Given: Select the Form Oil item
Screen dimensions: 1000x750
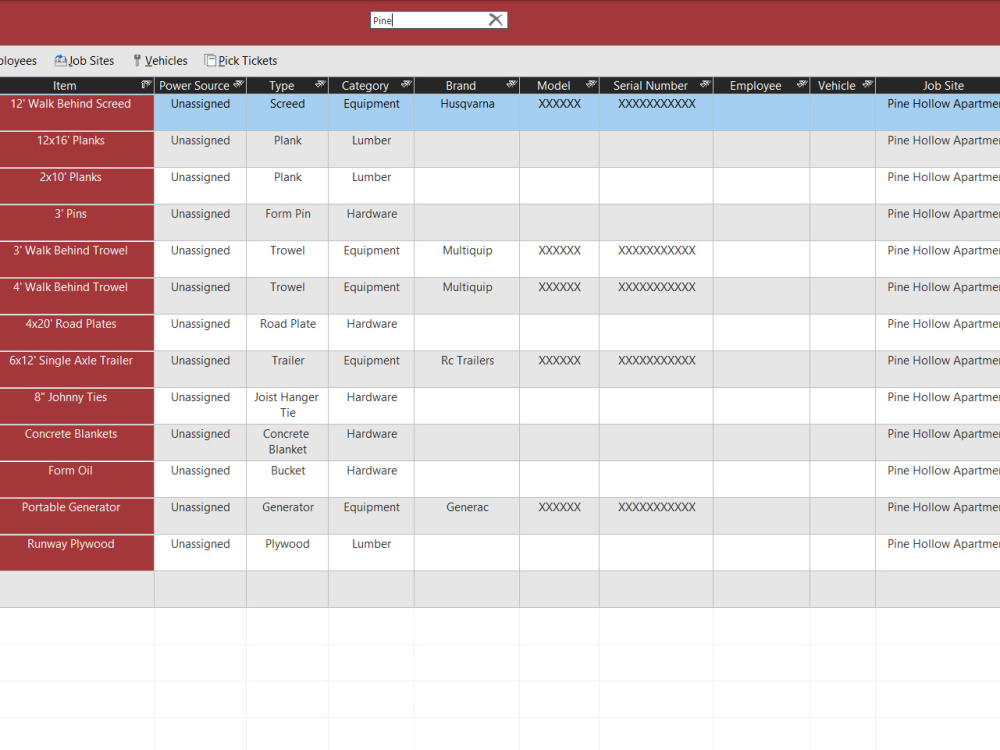Looking at the screenshot, I should click(x=77, y=479).
